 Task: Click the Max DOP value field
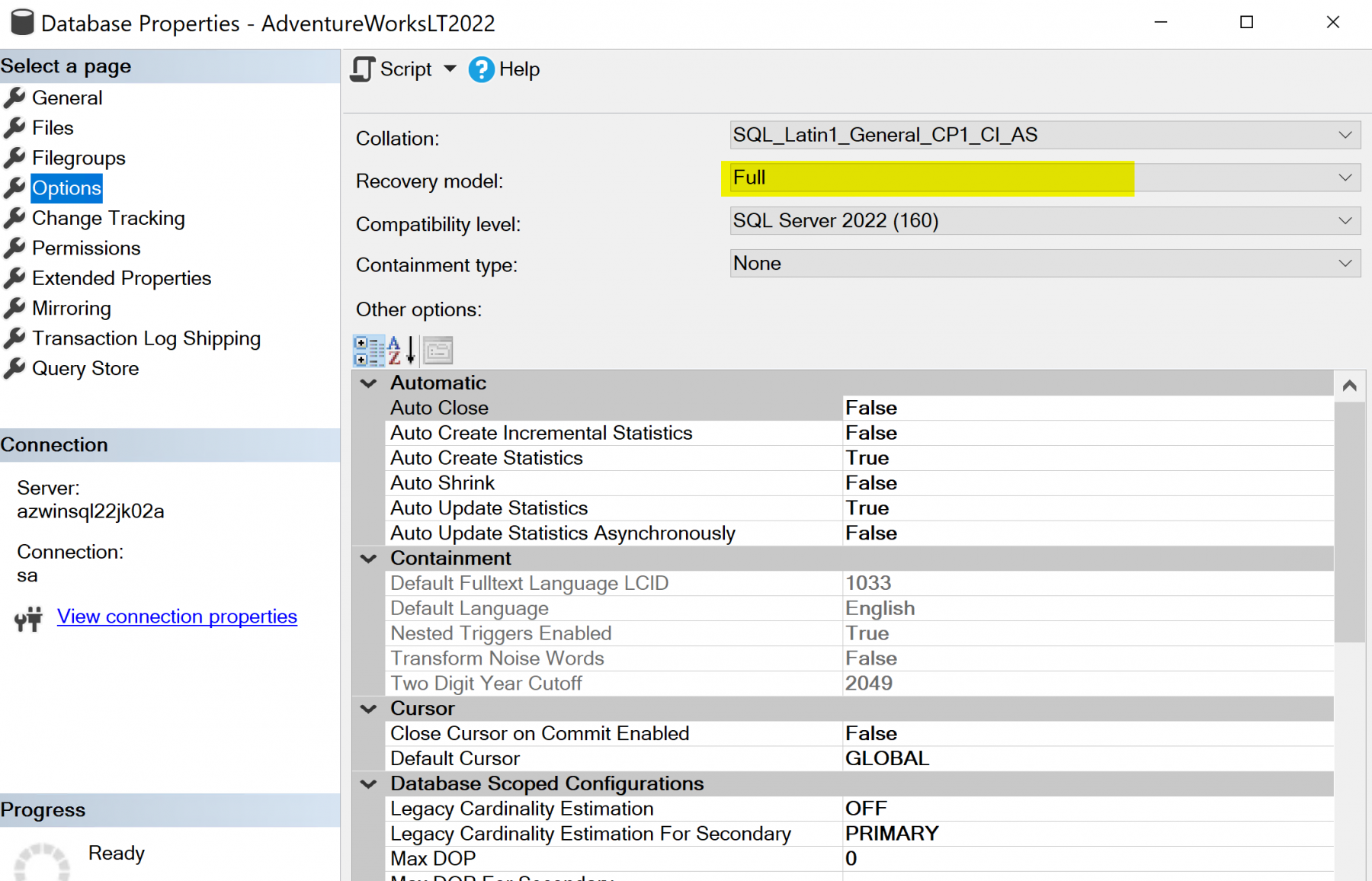coord(1088,859)
